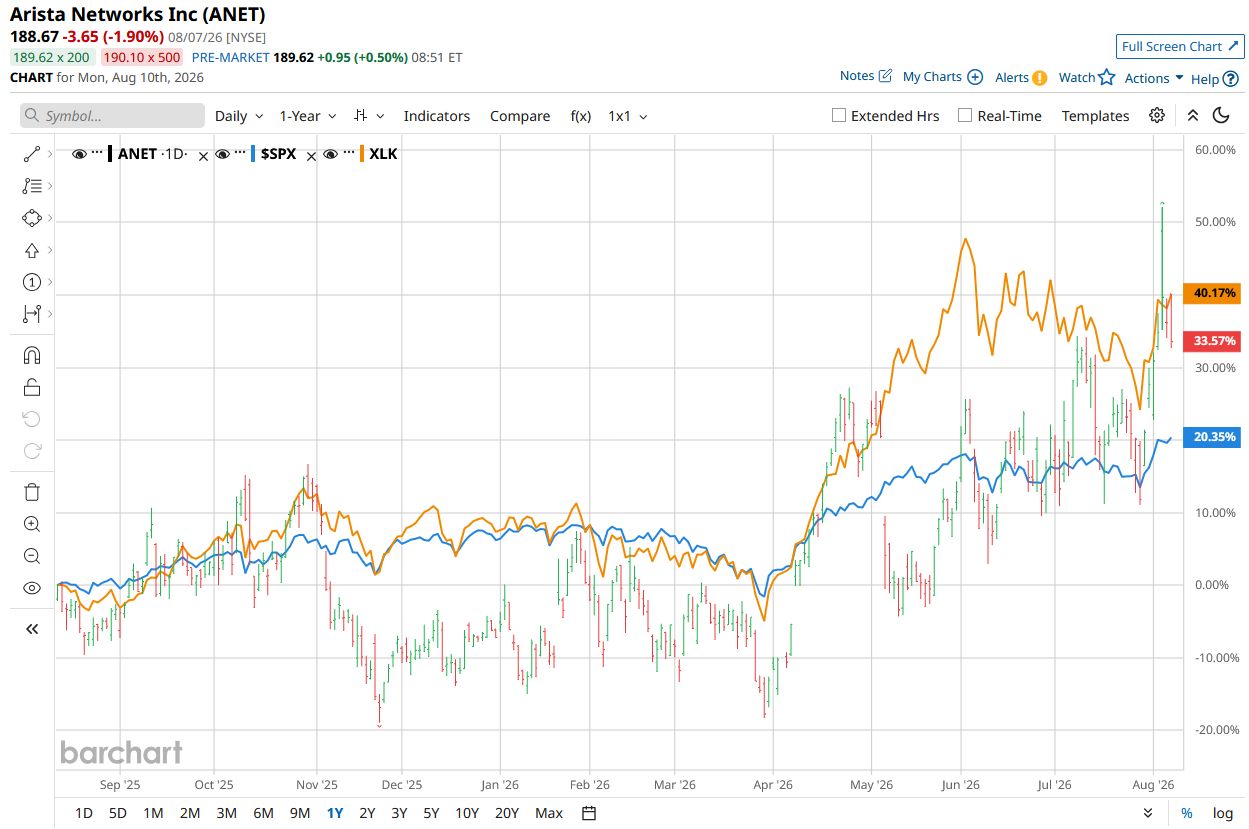Screen dimensions: 1249x829
Task: Switch to dark mode moon icon
Action: [1221, 115]
